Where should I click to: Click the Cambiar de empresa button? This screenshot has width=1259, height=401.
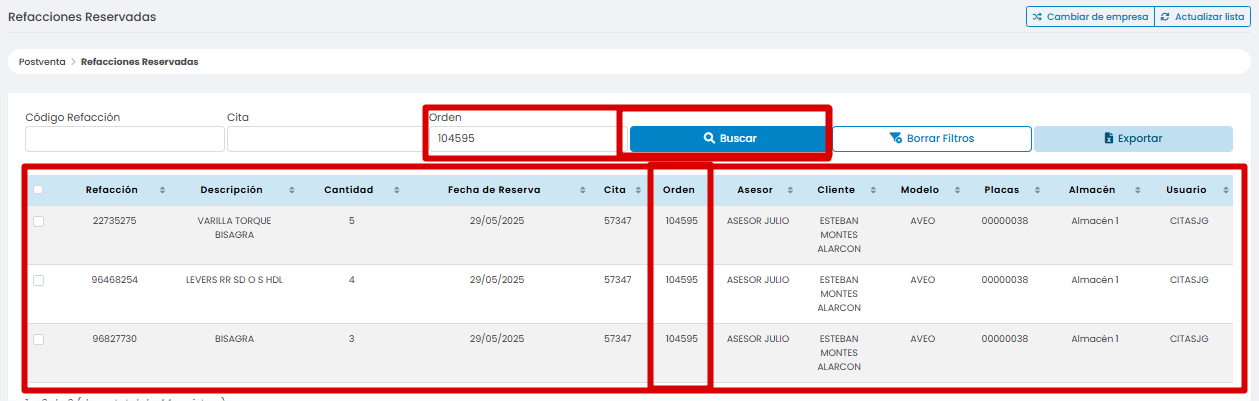point(1090,17)
